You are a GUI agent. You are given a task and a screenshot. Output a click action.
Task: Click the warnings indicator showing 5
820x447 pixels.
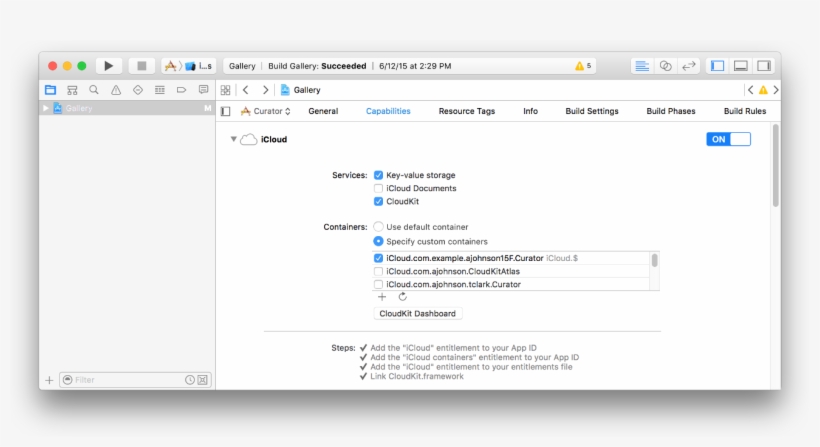(583, 66)
